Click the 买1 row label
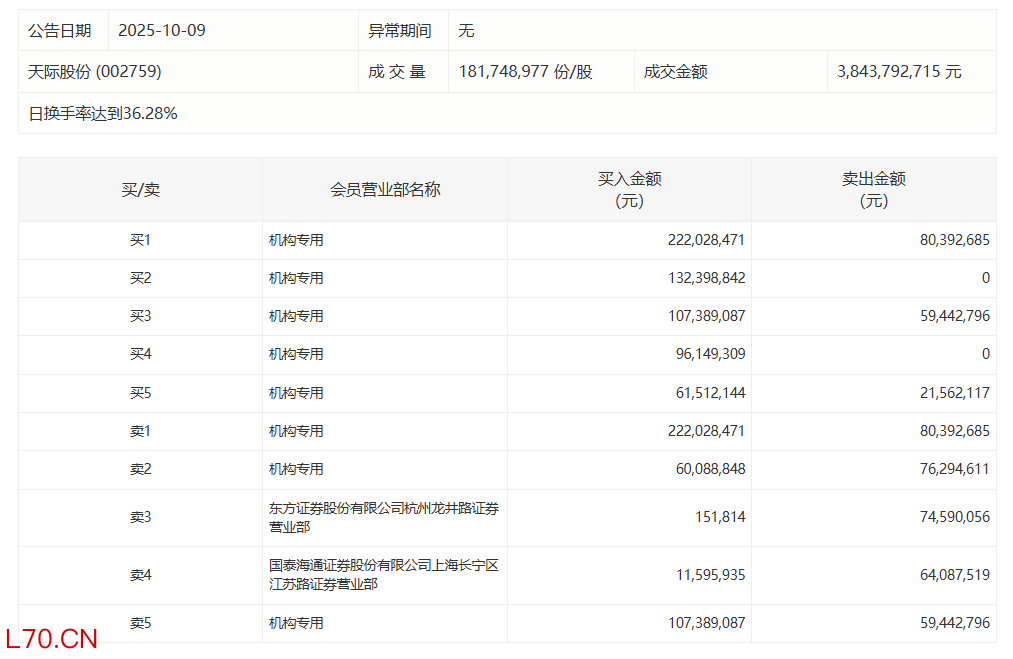This screenshot has height=659, width=1013. (140, 240)
